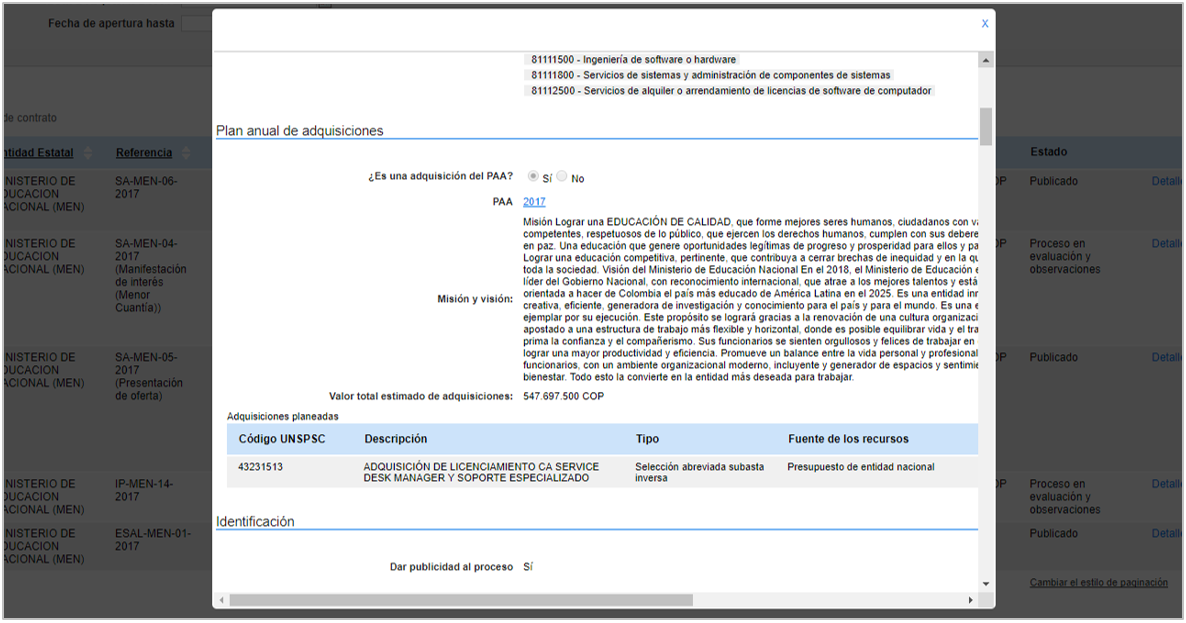Select the No radio for PAA acquisition
The image size is (1186, 623).
(x=562, y=176)
